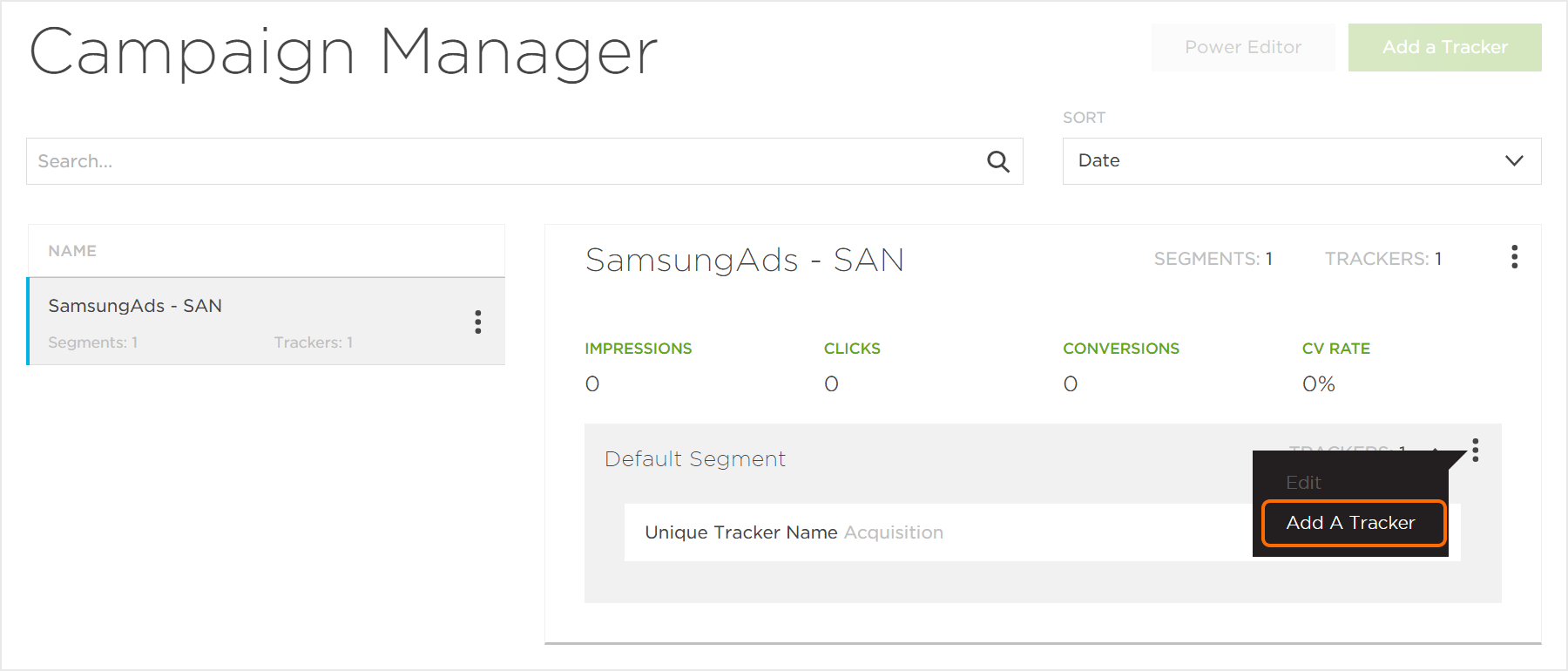Click the CLICKS metric label
The height and width of the screenshot is (671, 1568).
click(x=852, y=349)
